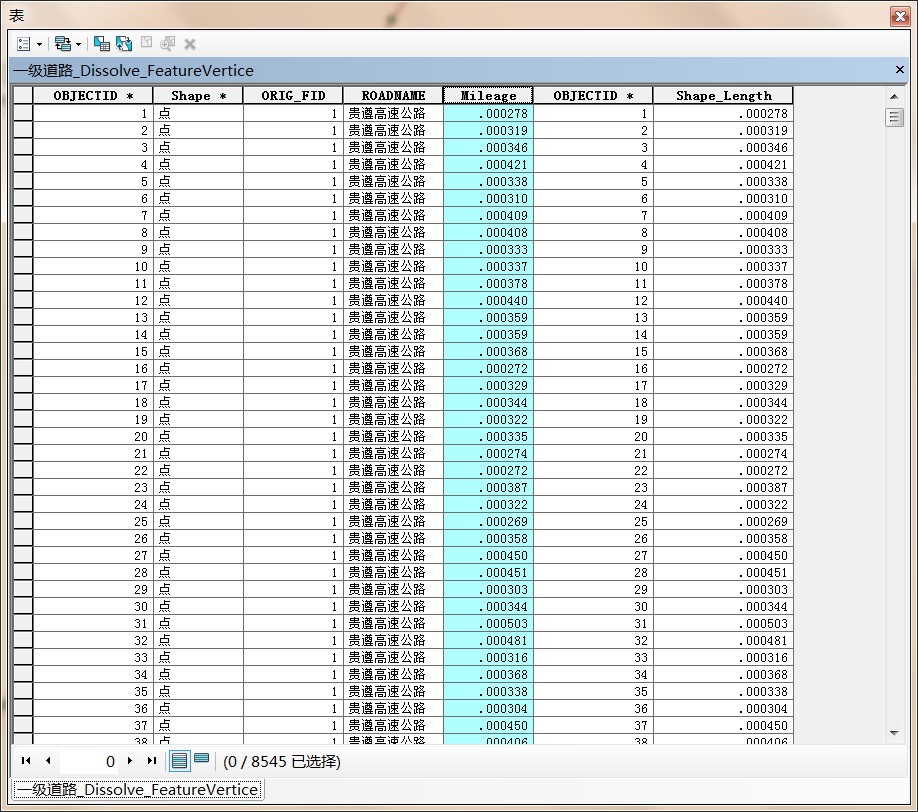This screenshot has width=918, height=812.
Task: Select the Mileage column header
Action: (x=488, y=95)
